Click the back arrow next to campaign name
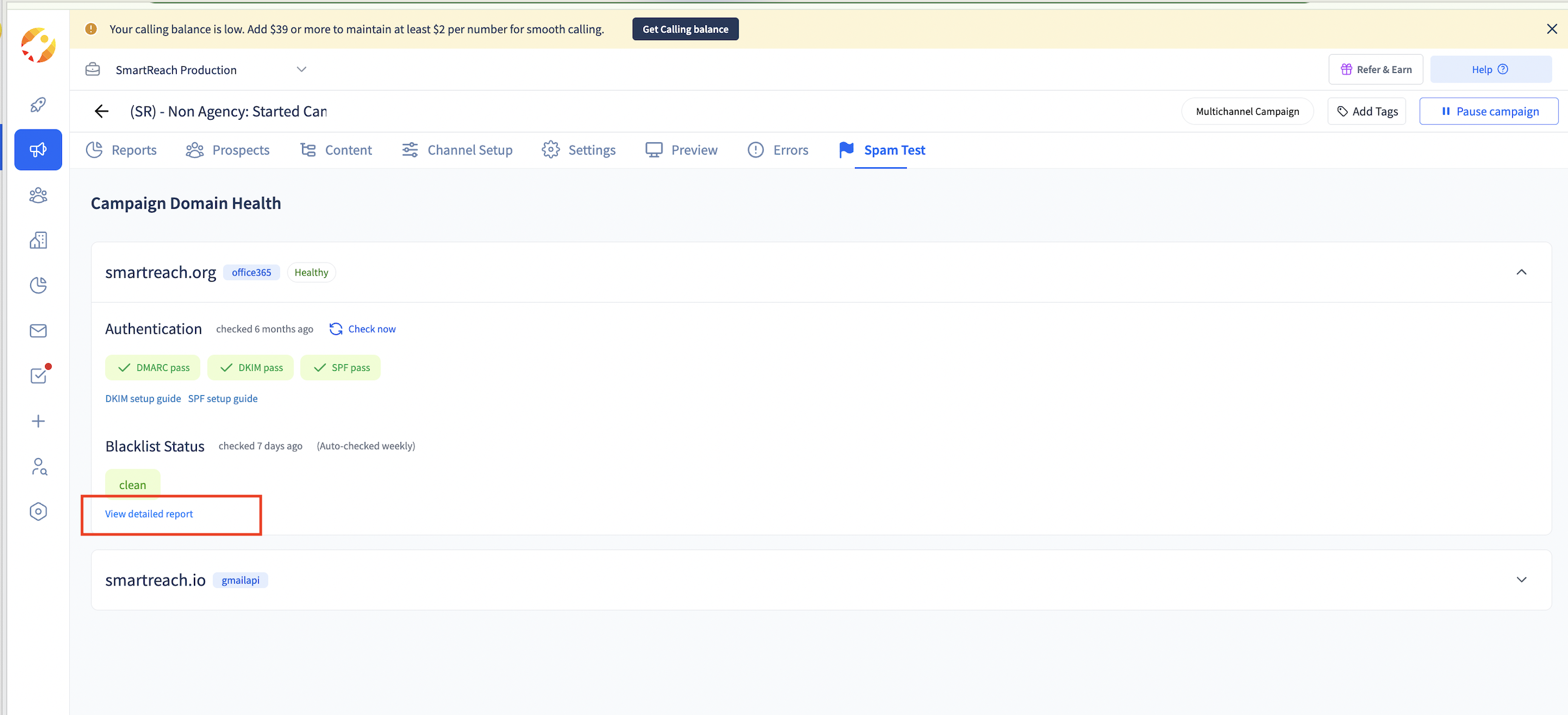 [101, 111]
